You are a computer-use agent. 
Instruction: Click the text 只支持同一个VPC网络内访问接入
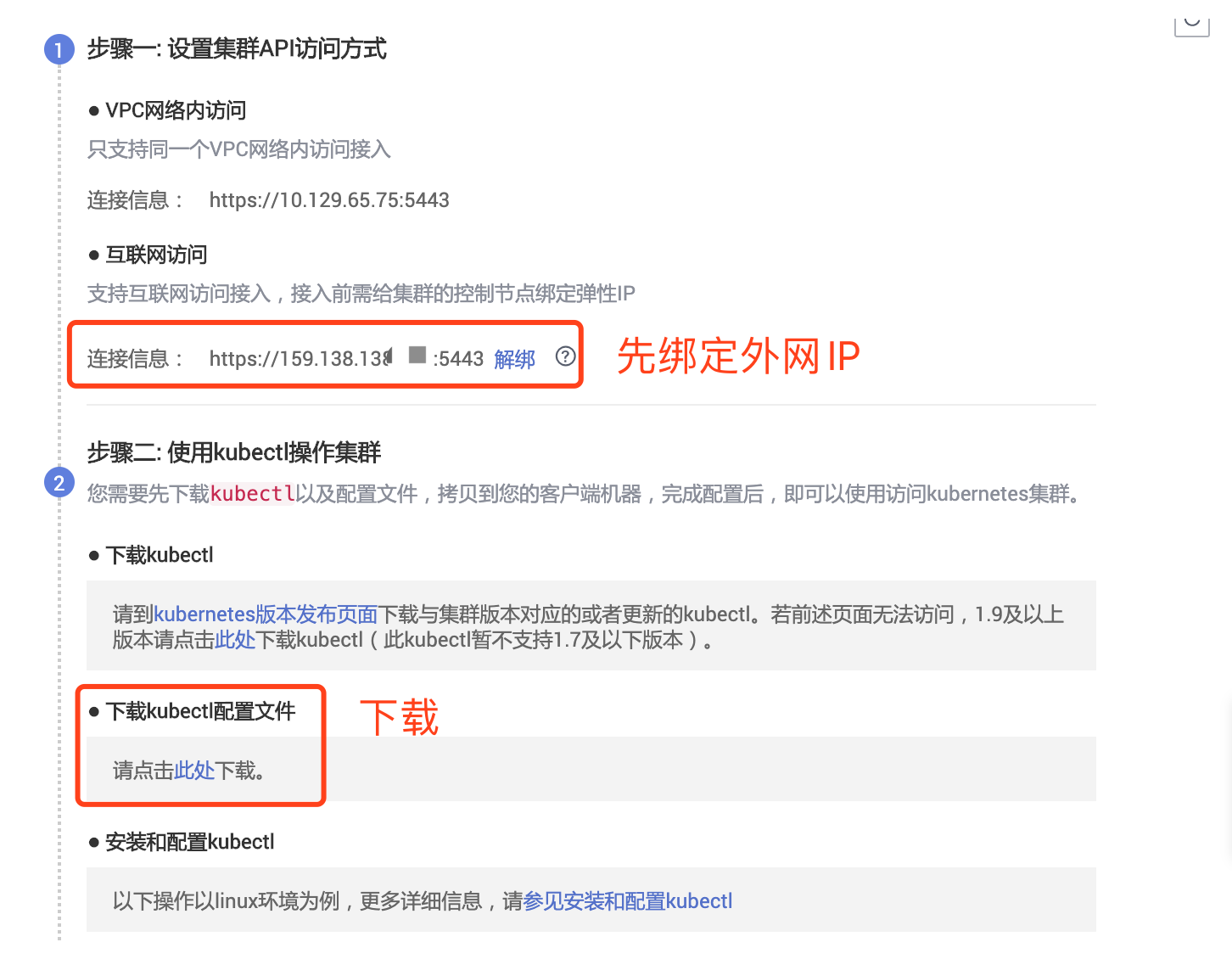(239, 149)
